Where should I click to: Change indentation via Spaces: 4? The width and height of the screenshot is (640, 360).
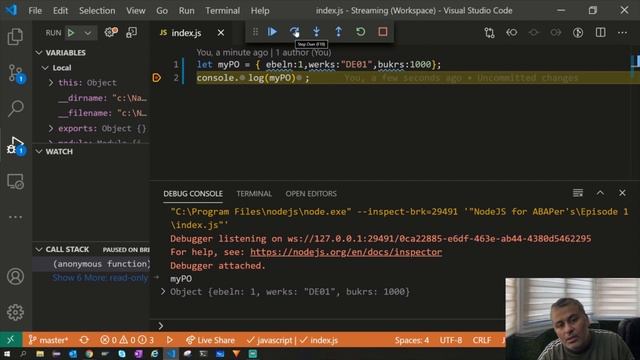click(x=412, y=340)
